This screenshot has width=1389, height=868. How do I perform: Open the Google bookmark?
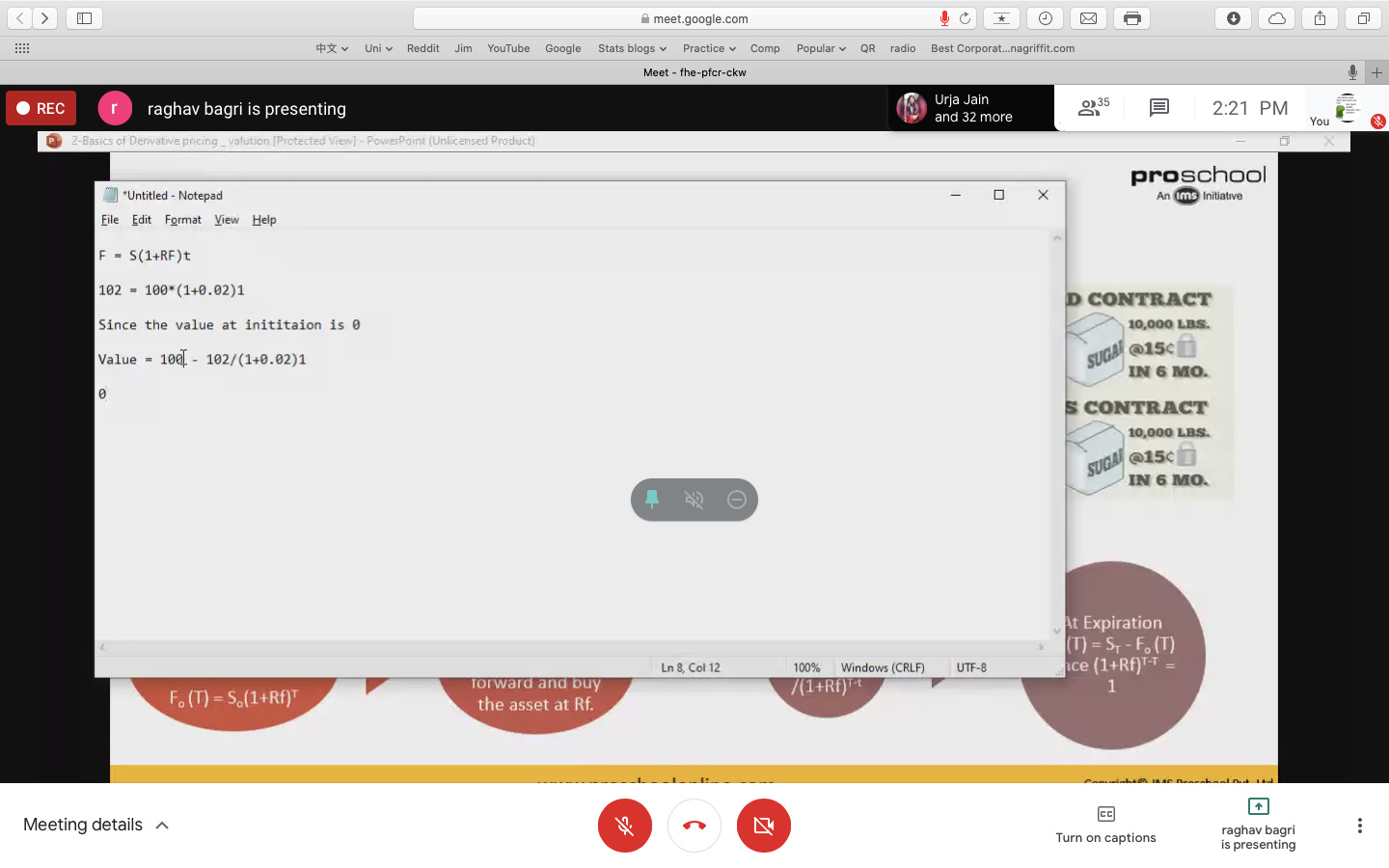click(562, 48)
